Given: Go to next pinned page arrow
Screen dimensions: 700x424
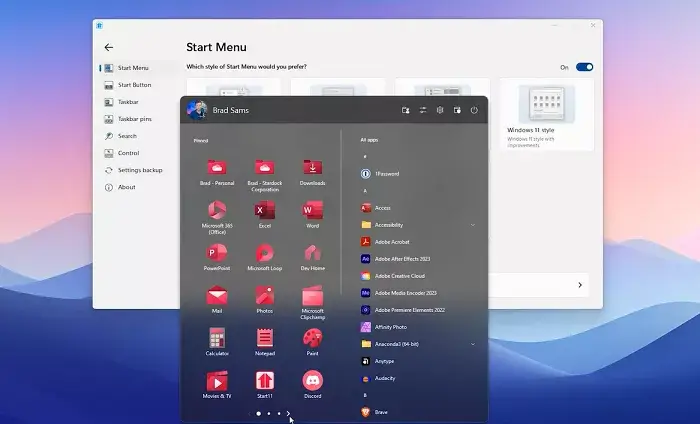Looking at the screenshot, I should coord(288,414).
